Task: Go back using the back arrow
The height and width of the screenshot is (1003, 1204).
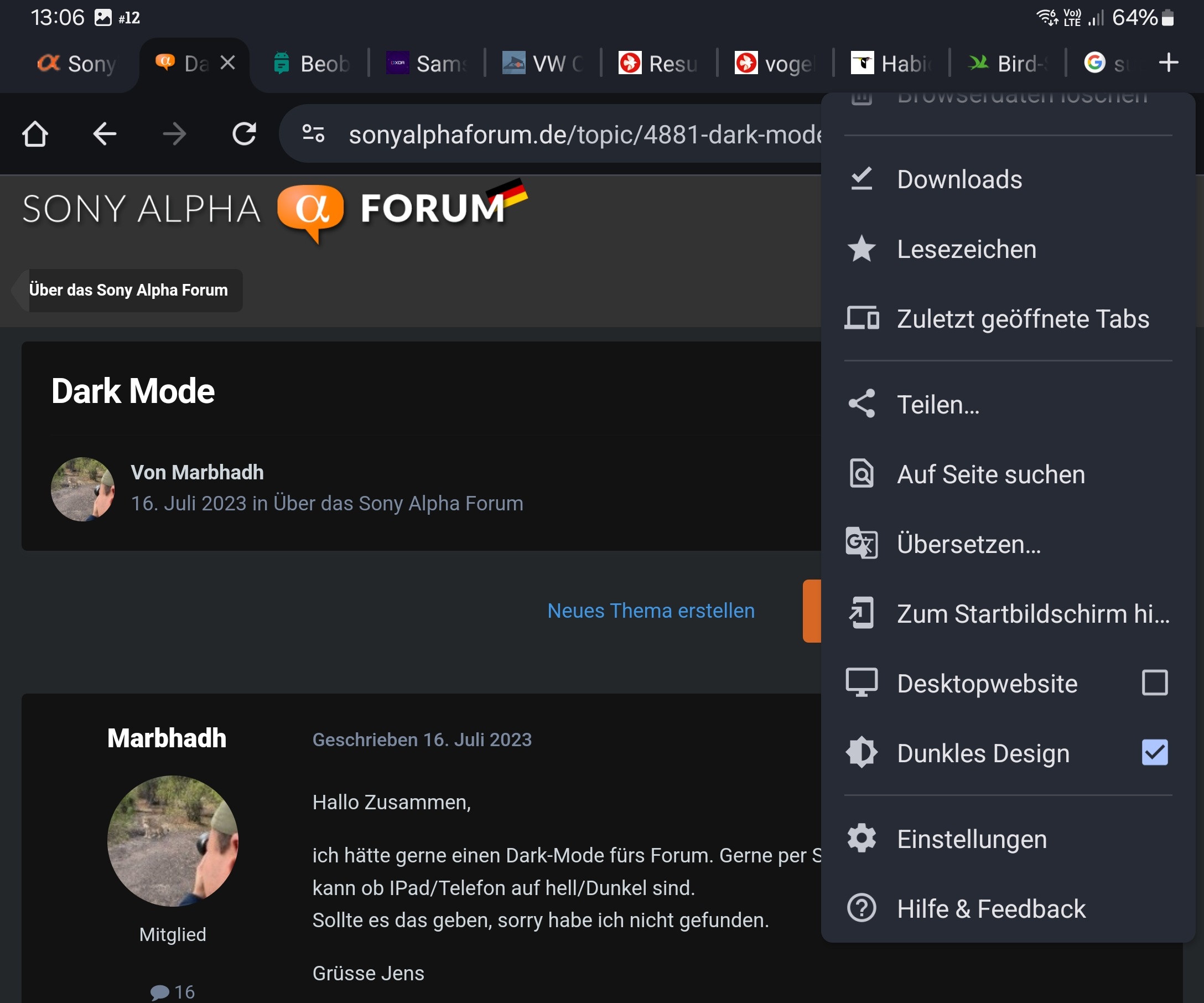Action: point(105,133)
